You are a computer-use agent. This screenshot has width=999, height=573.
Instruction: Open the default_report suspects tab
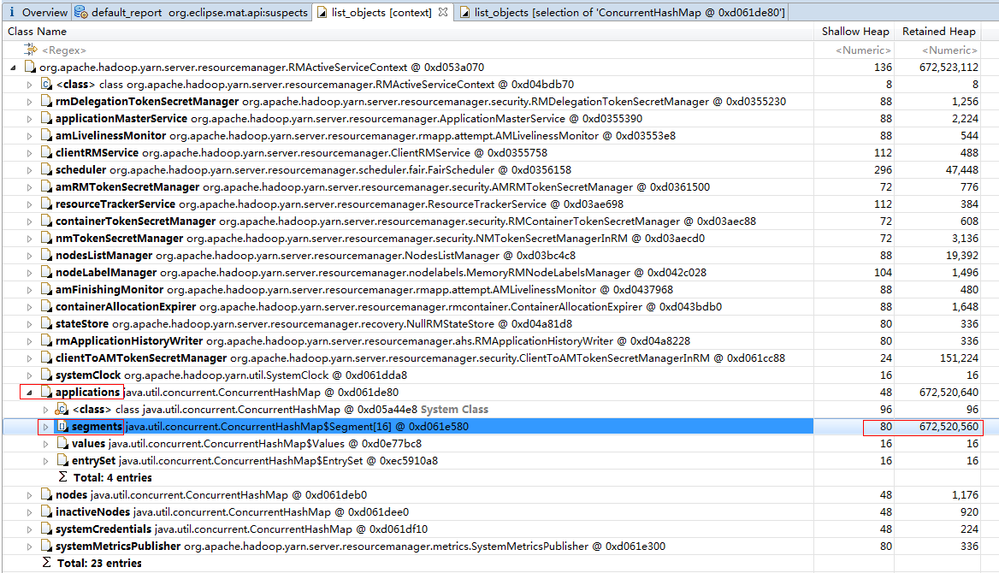tap(192, 12)
